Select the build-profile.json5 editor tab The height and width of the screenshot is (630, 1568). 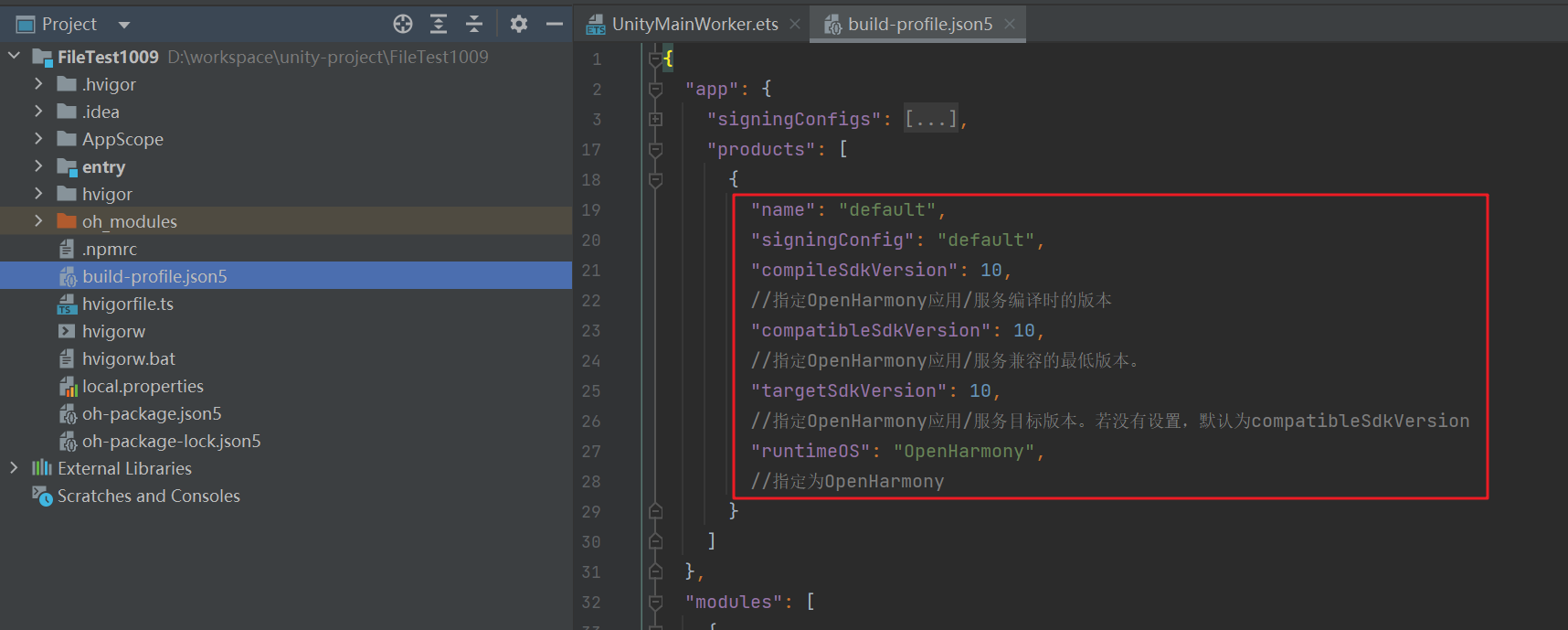tap(919, 24)
